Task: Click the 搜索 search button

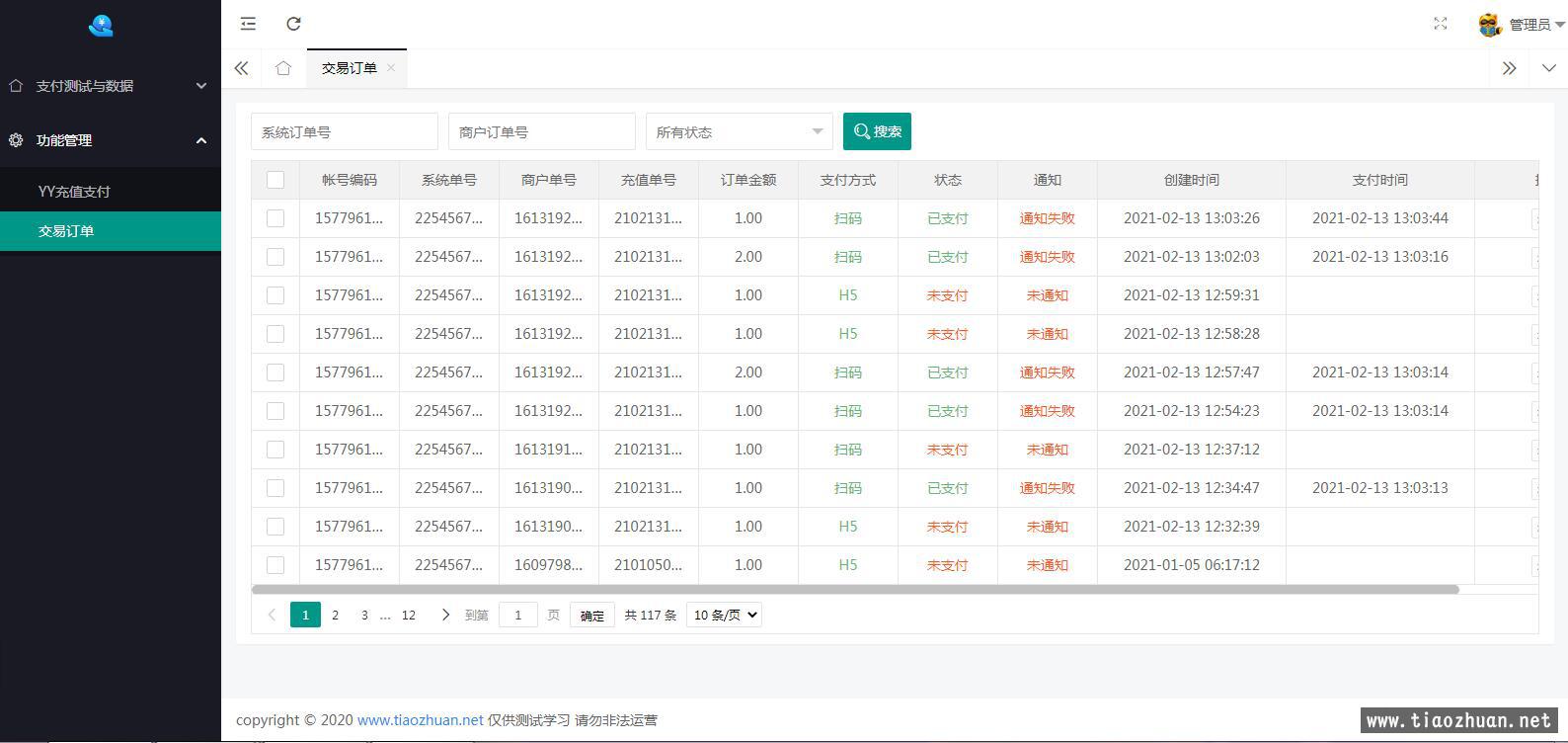Action: [877, 131]
